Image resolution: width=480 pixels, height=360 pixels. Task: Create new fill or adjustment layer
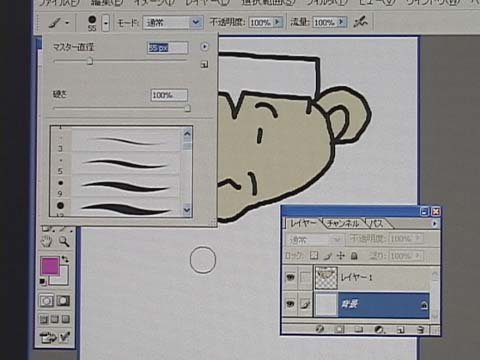(379, 329)
